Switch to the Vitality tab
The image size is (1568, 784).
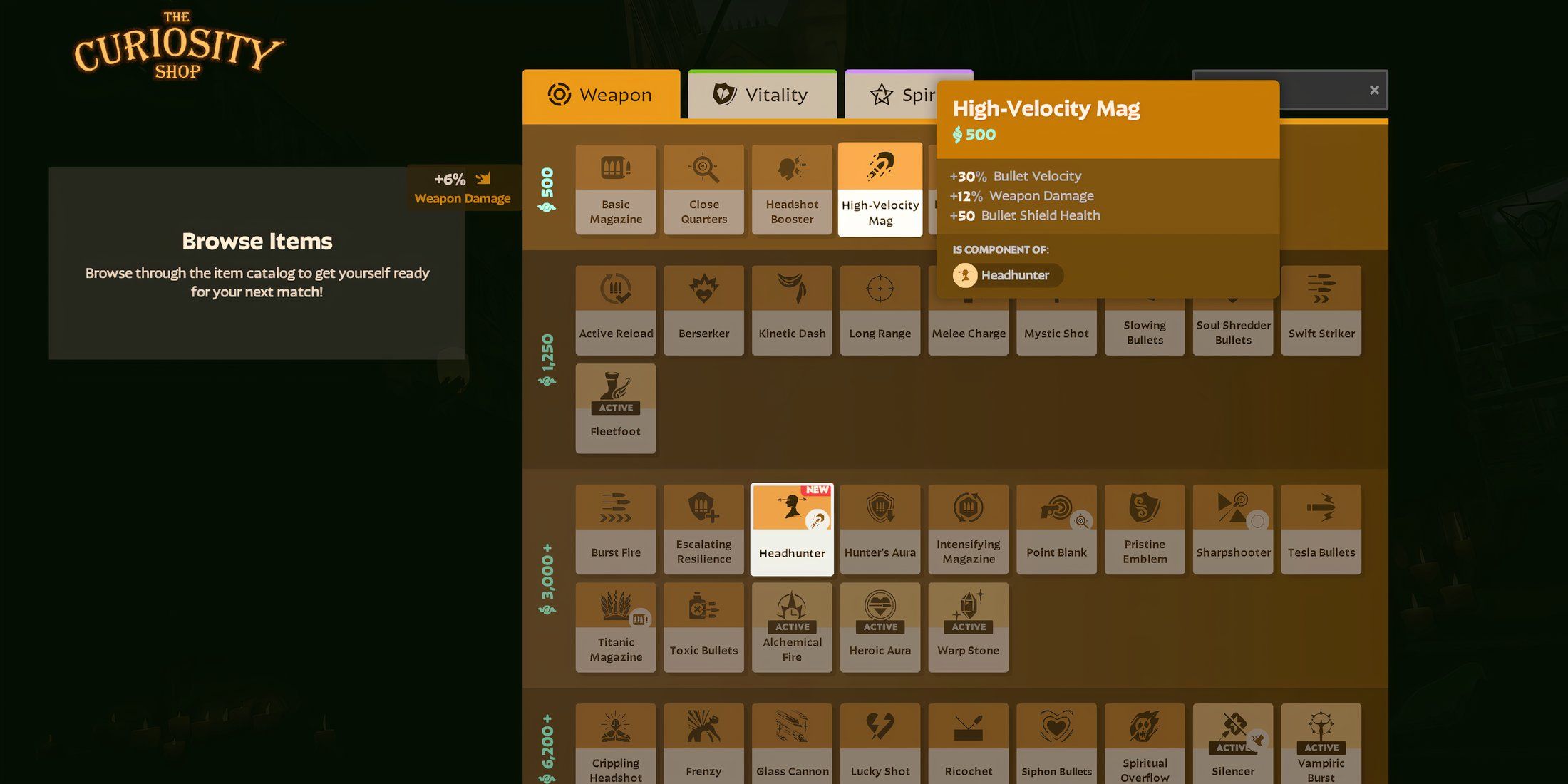(x=762, y=94)
